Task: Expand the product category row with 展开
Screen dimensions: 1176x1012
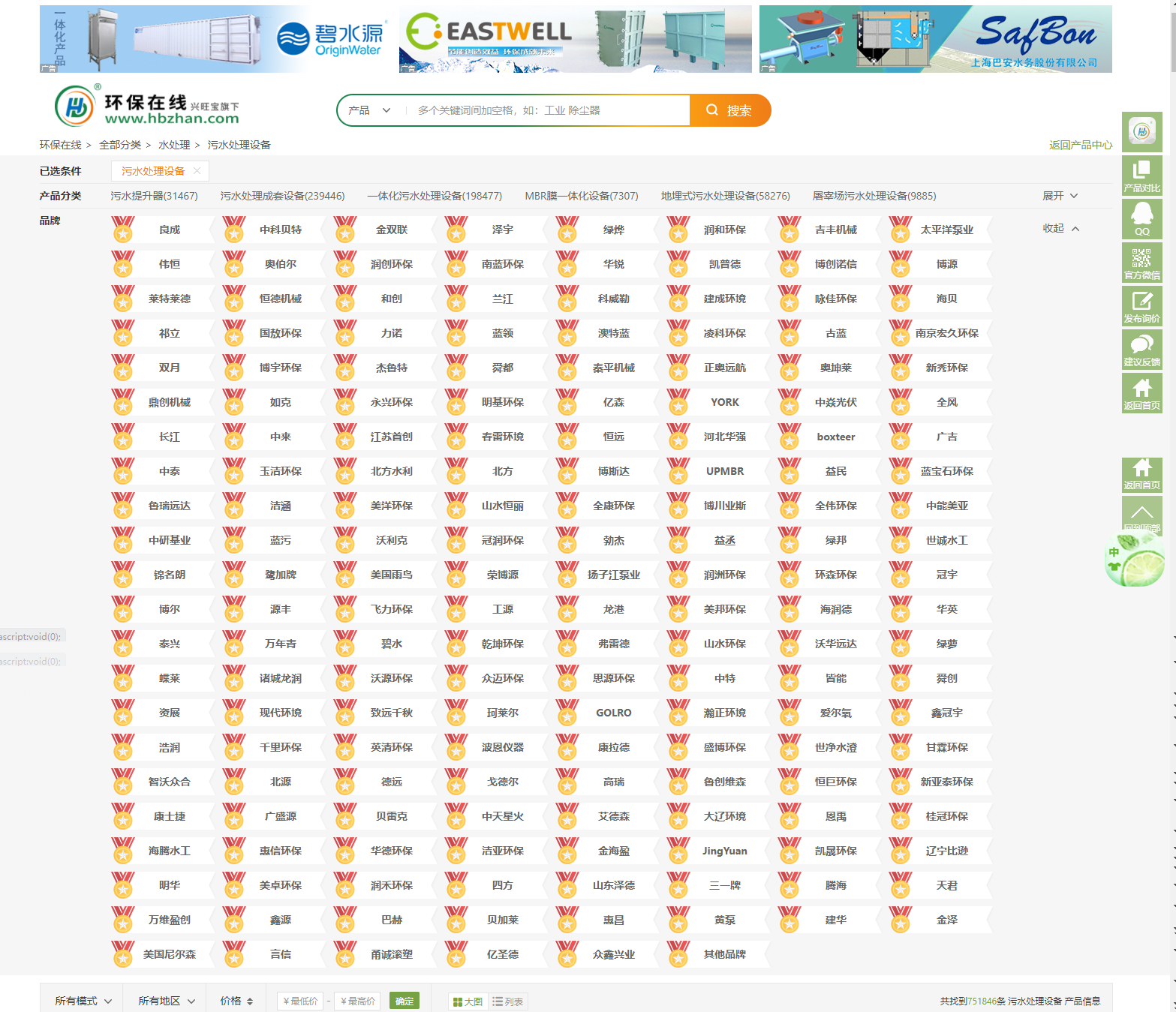Action: click(1060, 196)
